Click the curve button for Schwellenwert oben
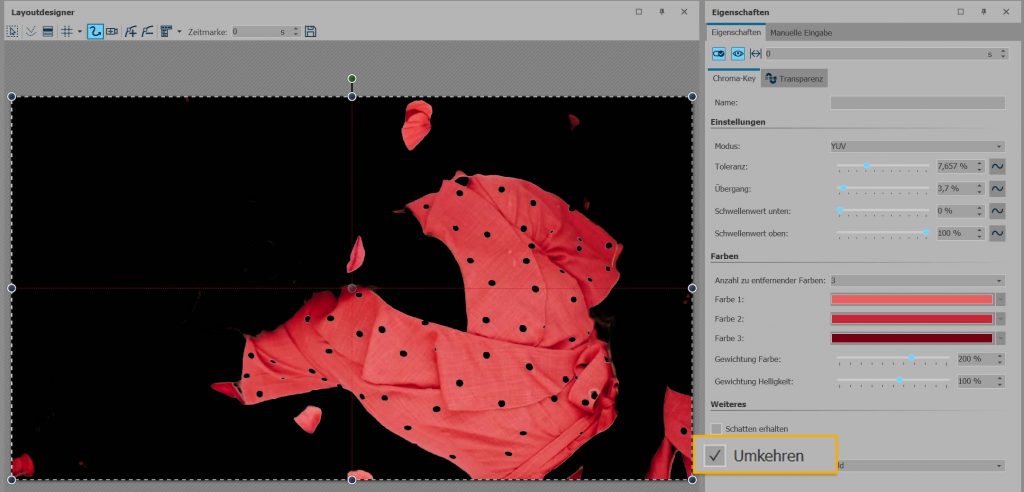This screenshot has width=1024, height=492. 997,233
